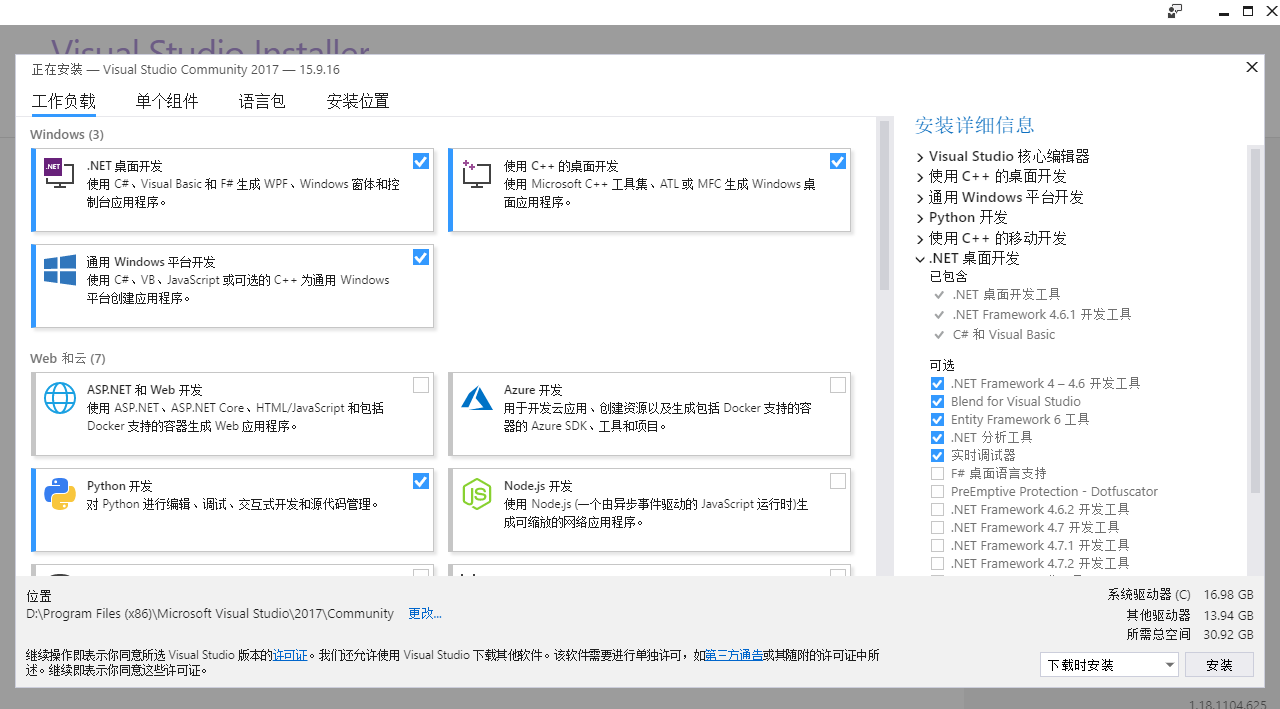Switch to the 单个组件 tab
The image size is (1280, 709).
166,101
